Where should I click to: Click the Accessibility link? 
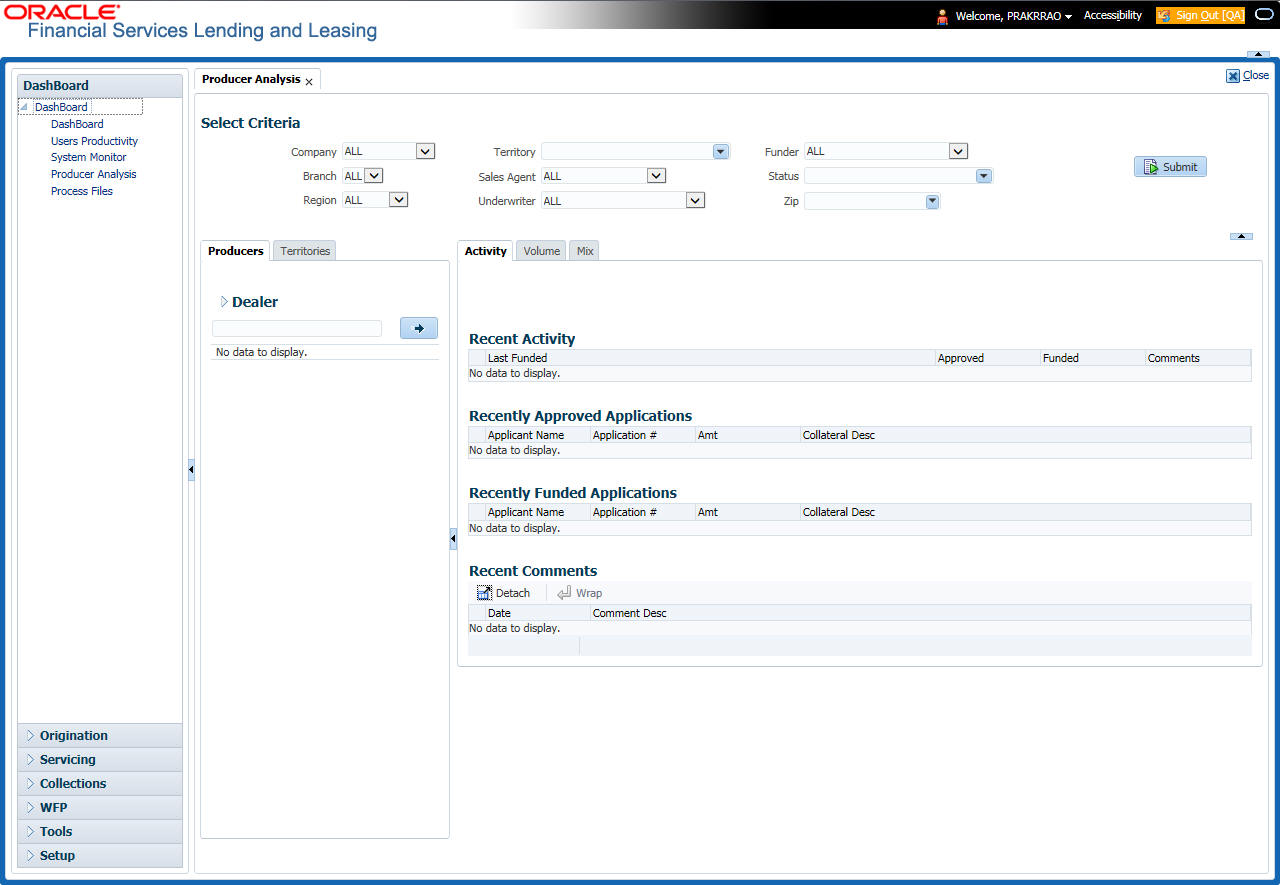[x=1112, y=16]
